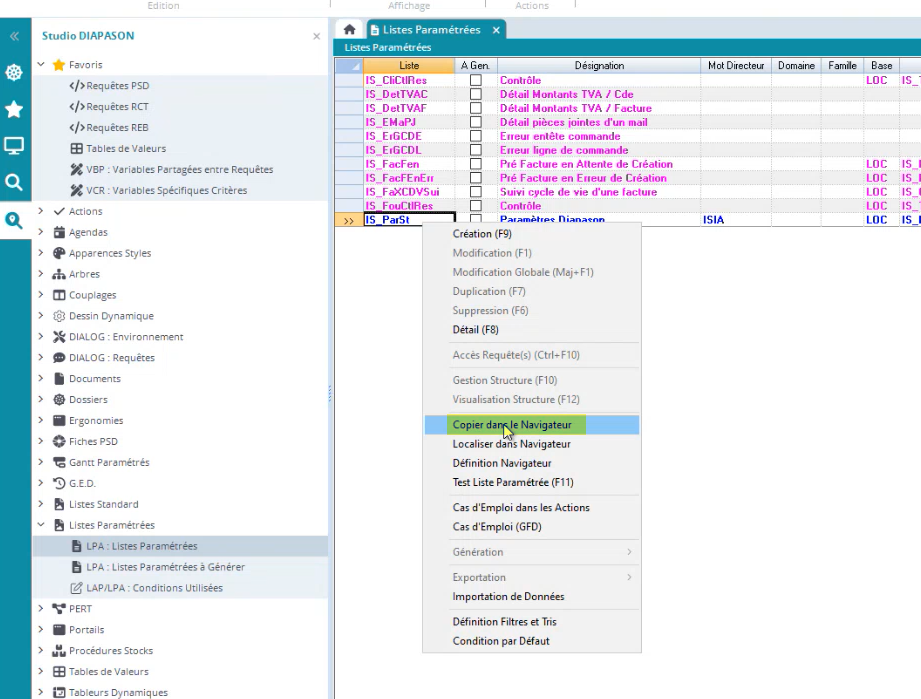This screenshot has height=699, width=921.
Task: Sort by the Désignation column header
Action: [x=599, y=66]
